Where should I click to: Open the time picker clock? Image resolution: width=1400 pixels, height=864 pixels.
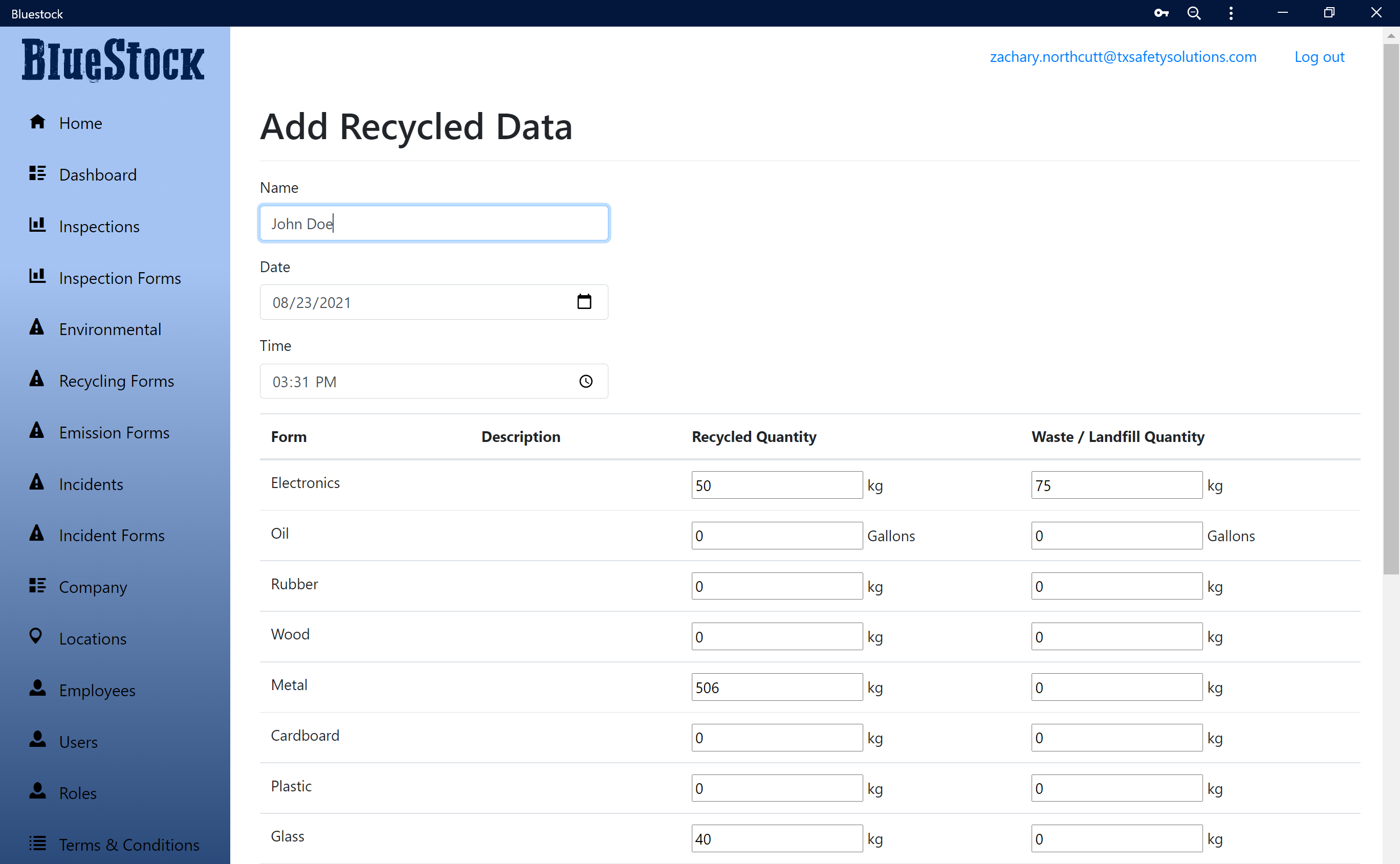click(585, 381)
